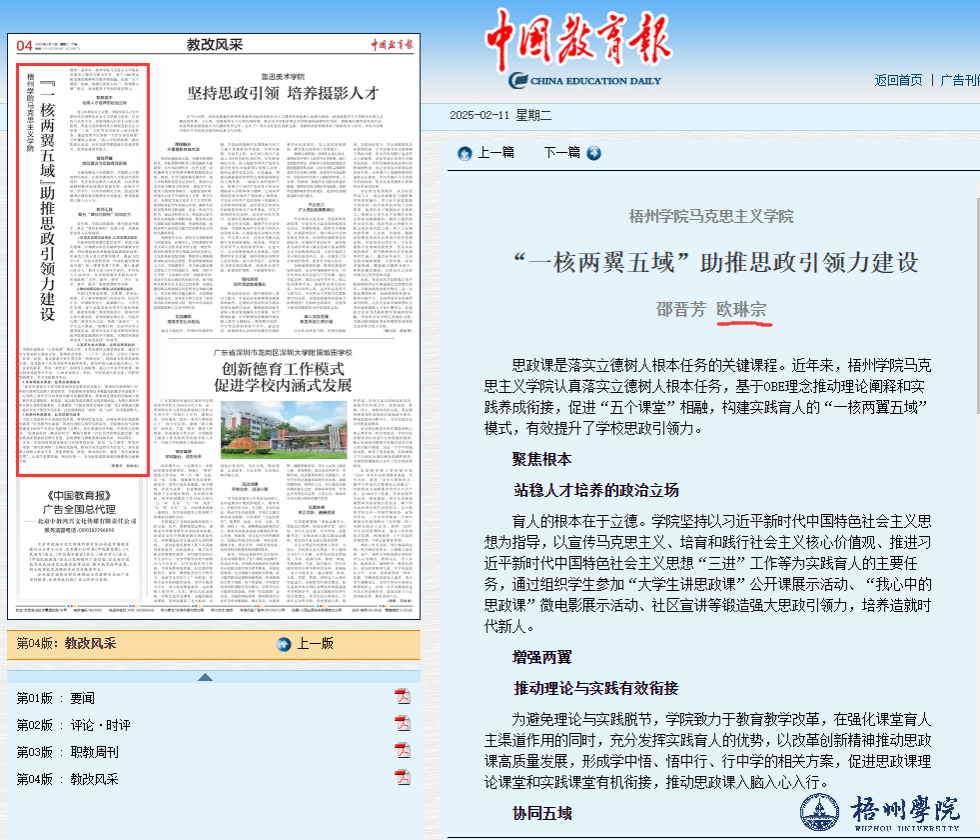The height and width of the screenshot is (840, 980).
Task: Go to 第03版 职教周刊 edition
Action: click(67, 752)
